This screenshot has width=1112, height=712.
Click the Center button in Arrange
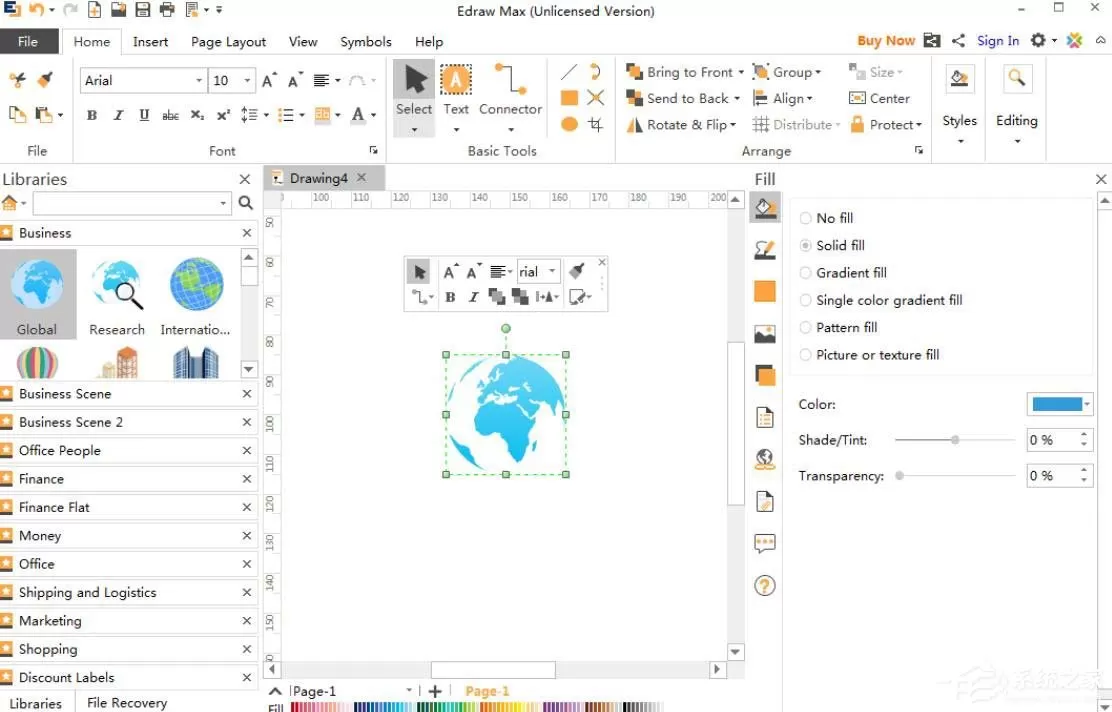pyautogui.click(x=879, y=99)
